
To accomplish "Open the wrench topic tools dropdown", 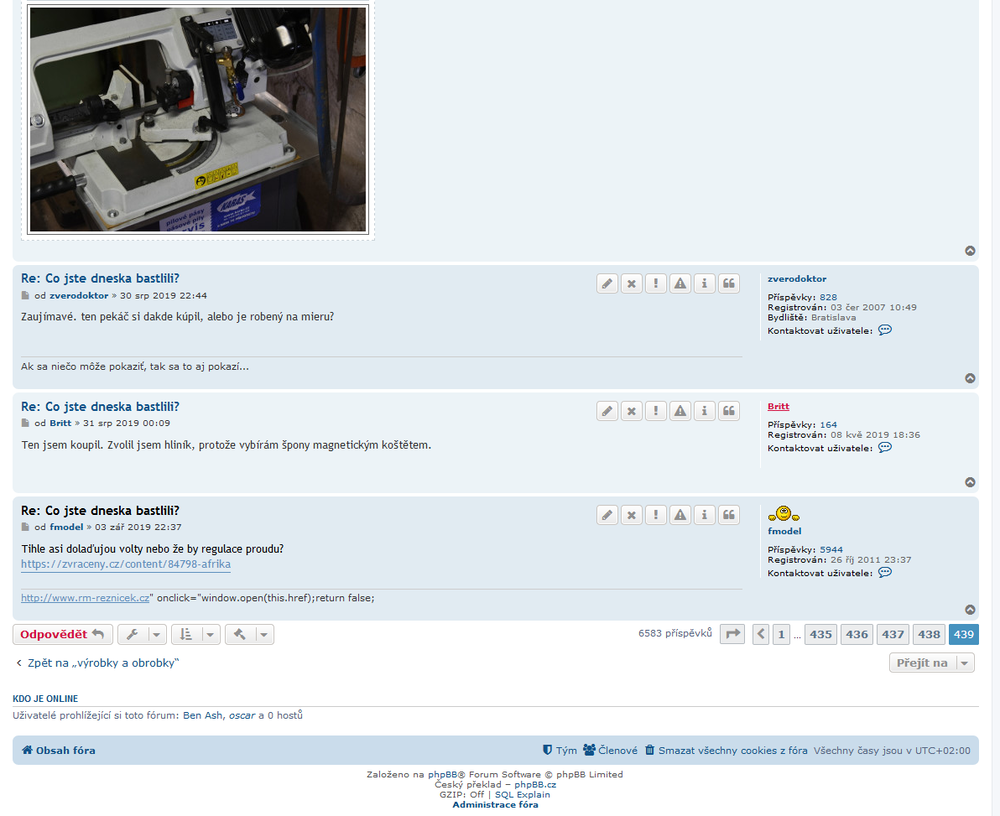I will 142,635.
